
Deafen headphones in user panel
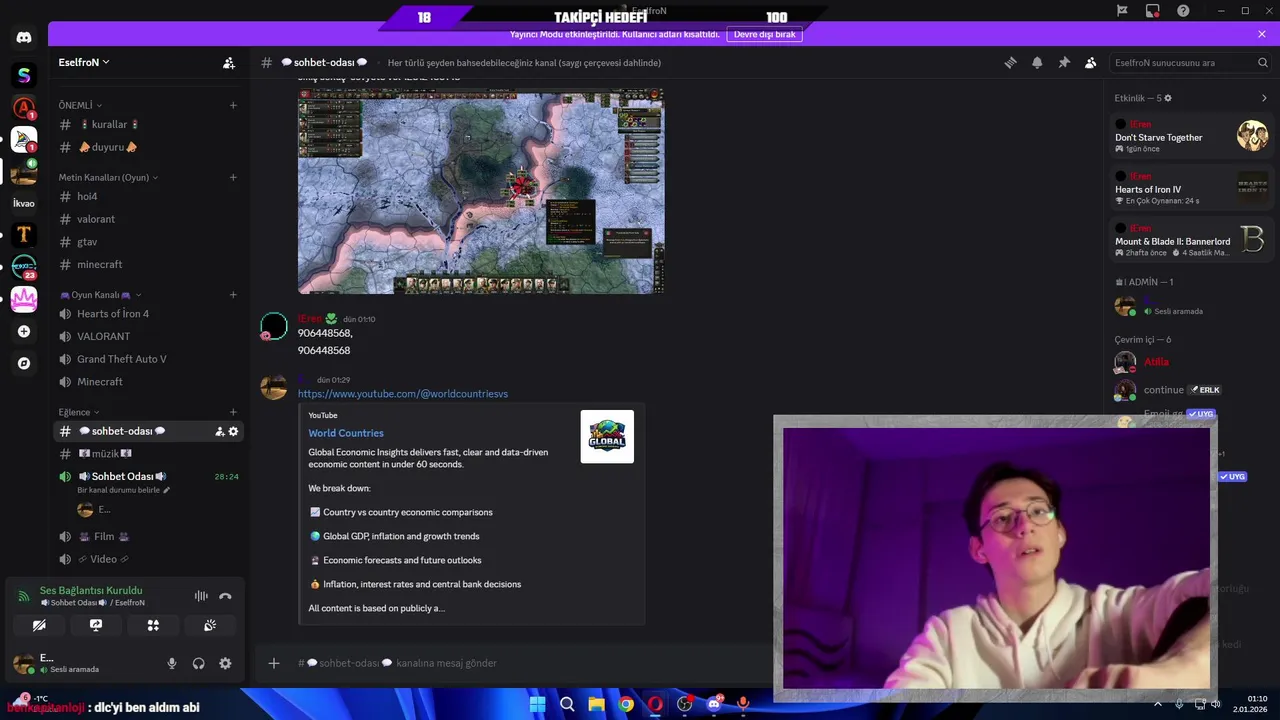(x=199, y=663)
